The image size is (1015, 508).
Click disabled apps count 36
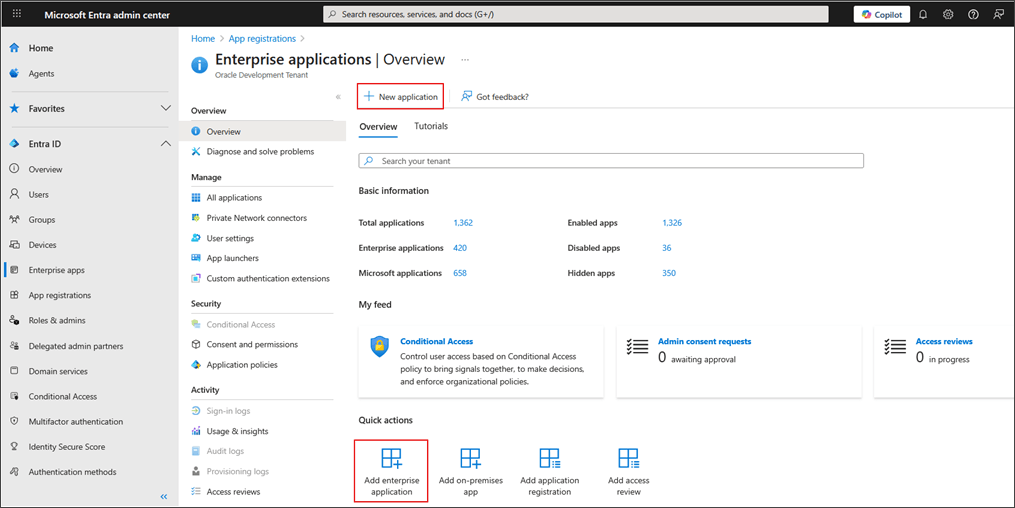pyautogui.click(x=667, y=248)
